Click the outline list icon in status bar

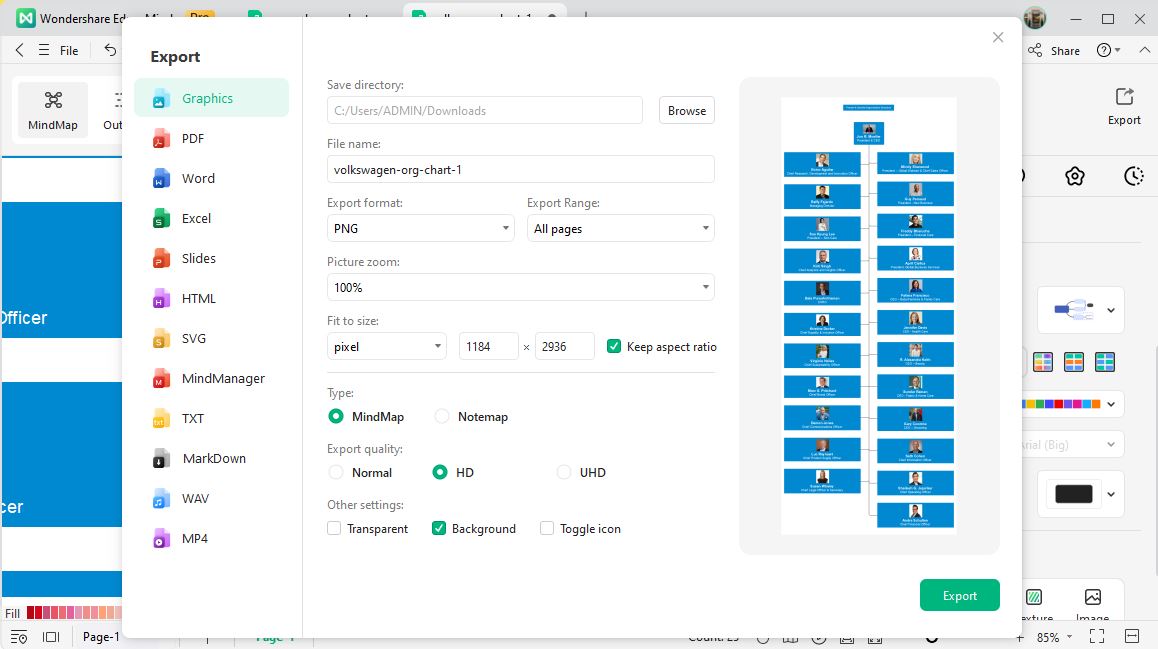pyautogui.click(x=19, y=636)
